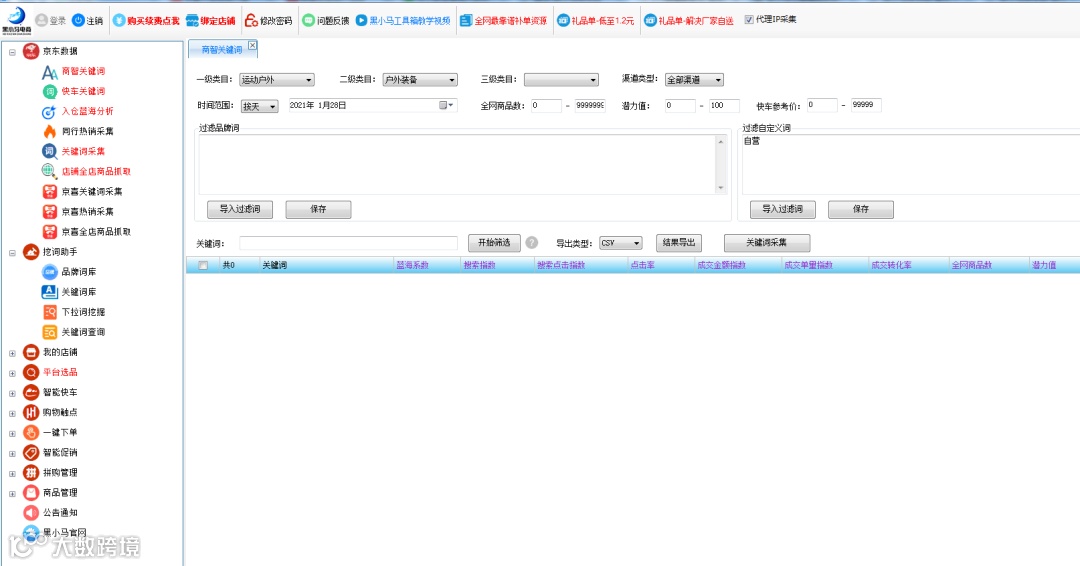Expand the 购物触点 tree node
Screen dimensions: 1080x566
click(12, 413)
